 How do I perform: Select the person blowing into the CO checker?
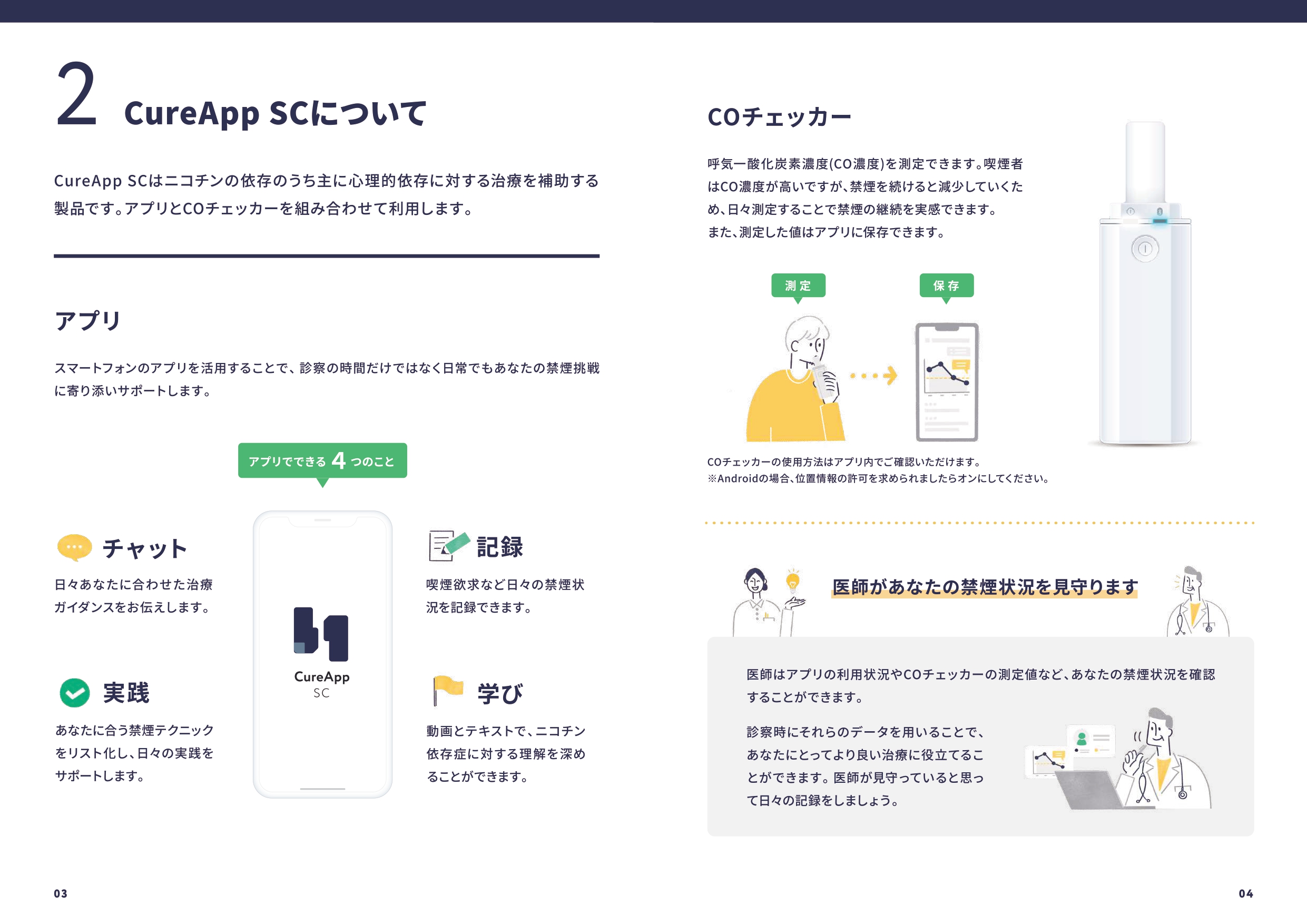(797, 378)
